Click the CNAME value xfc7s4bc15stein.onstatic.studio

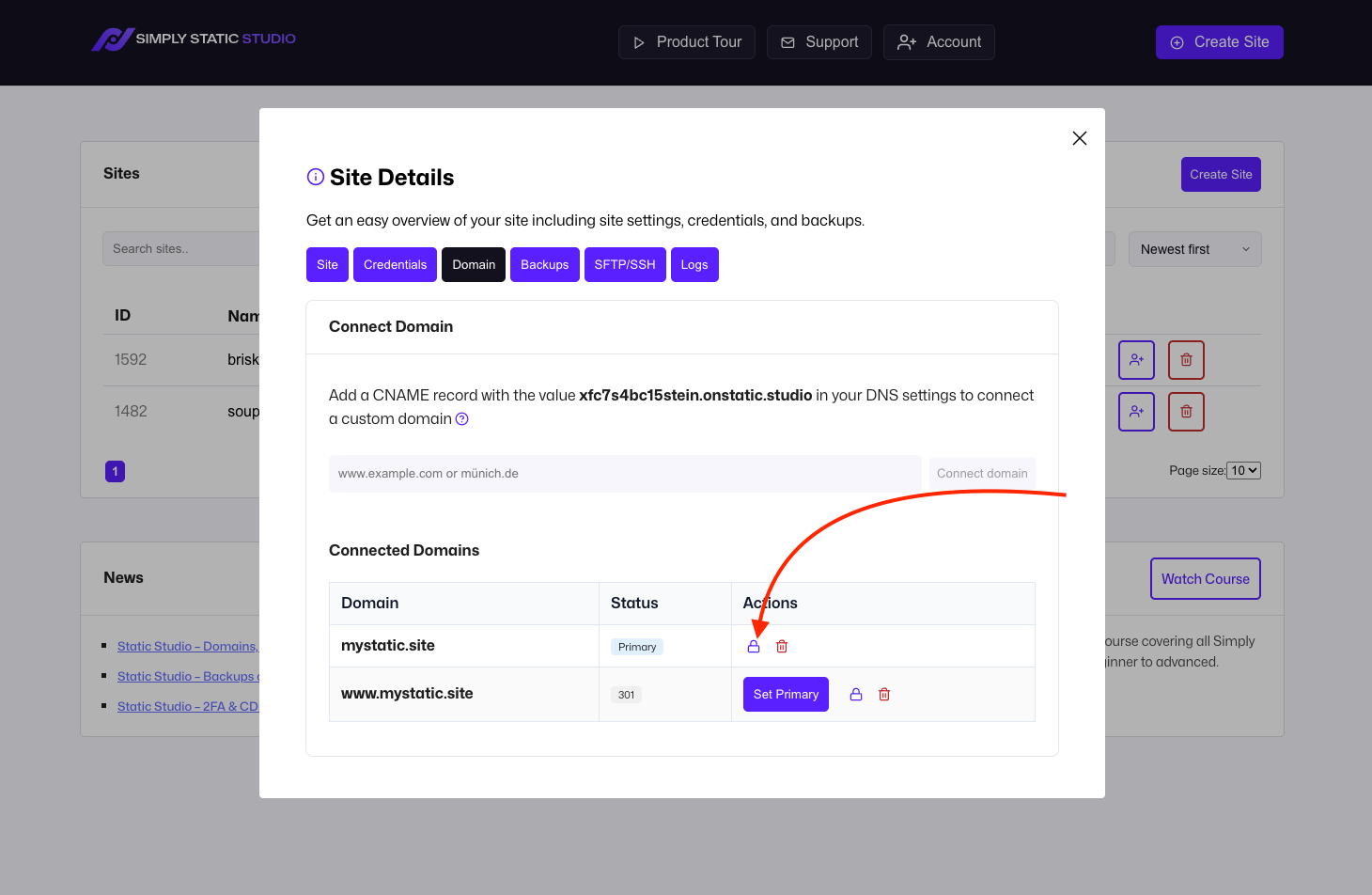(x=695, y=396)
